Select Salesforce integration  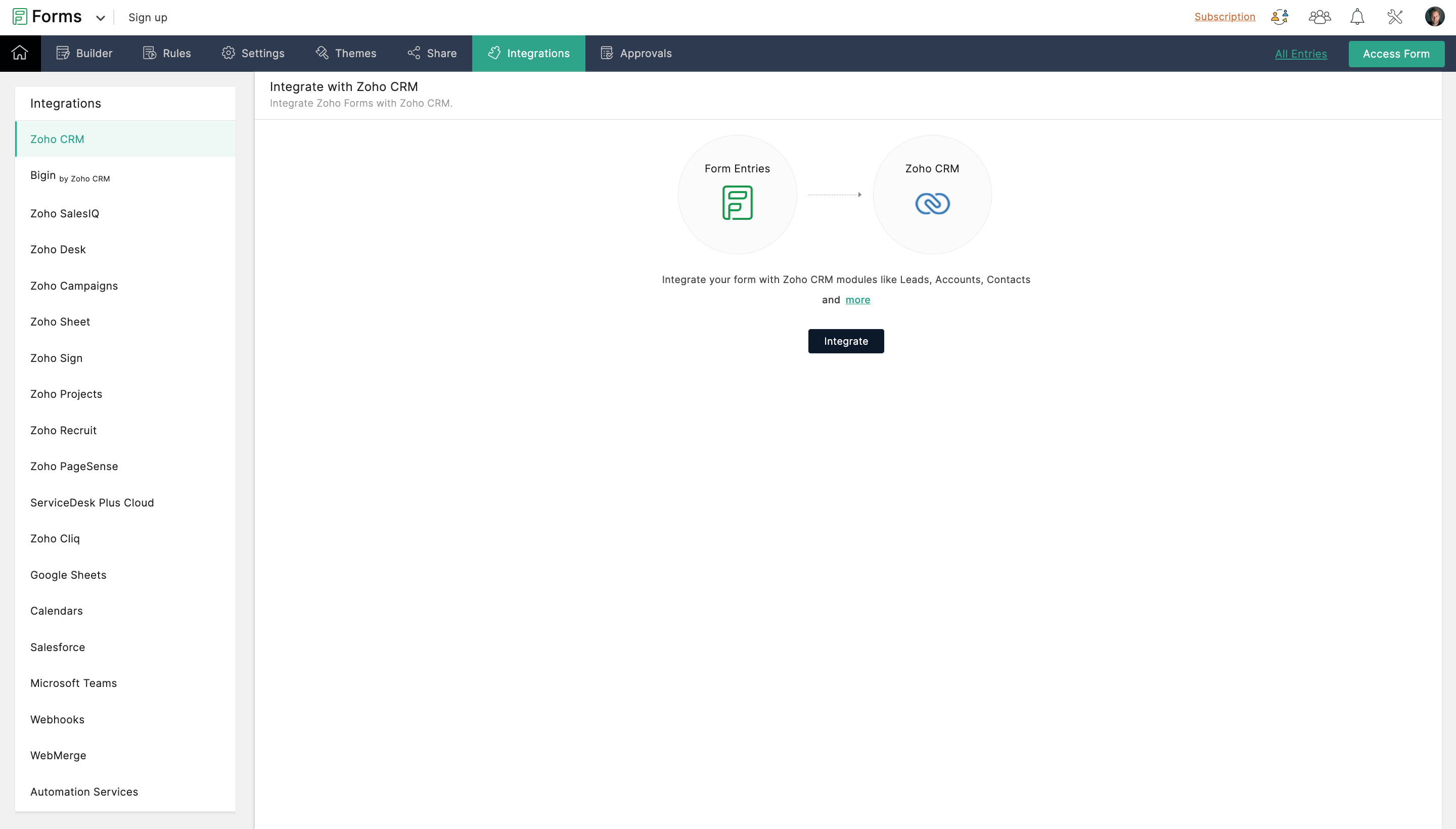125,648
